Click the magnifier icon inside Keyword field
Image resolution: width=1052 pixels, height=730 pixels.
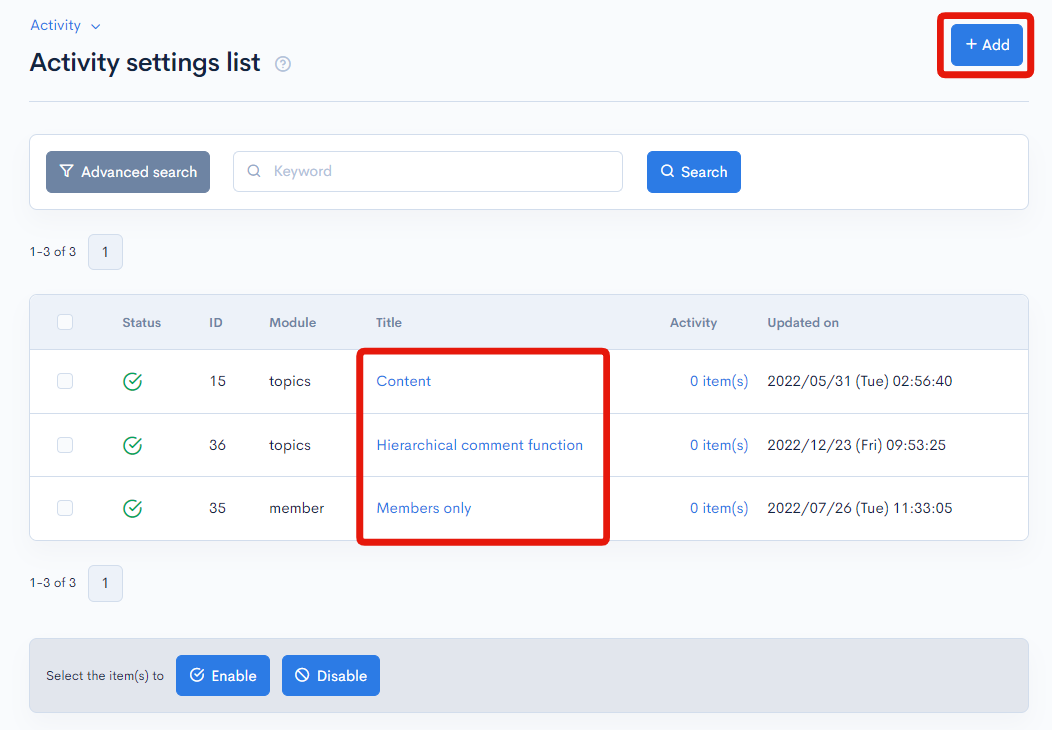pos(254,171)
